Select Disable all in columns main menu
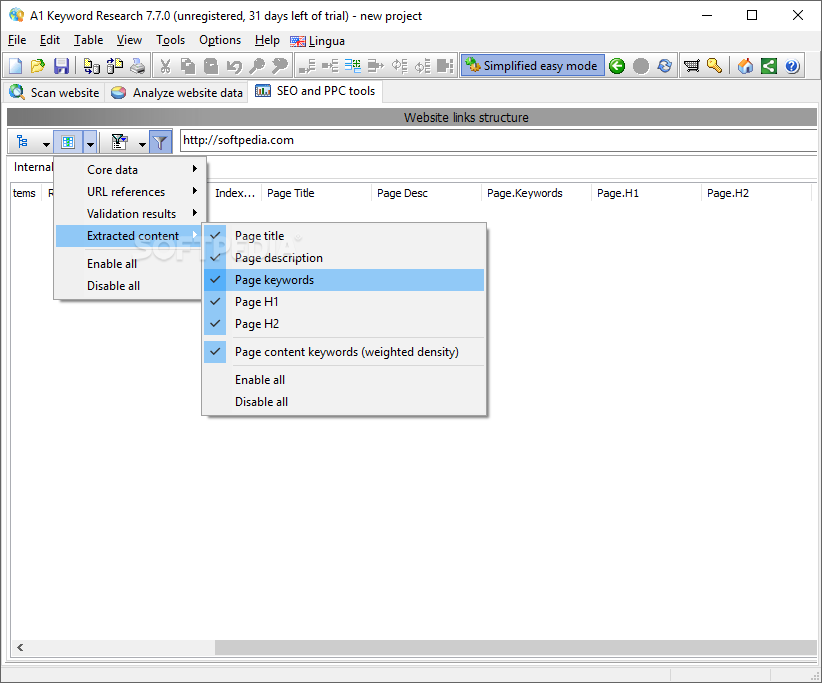Screen dimensions: 822x683 click(128, 286)
